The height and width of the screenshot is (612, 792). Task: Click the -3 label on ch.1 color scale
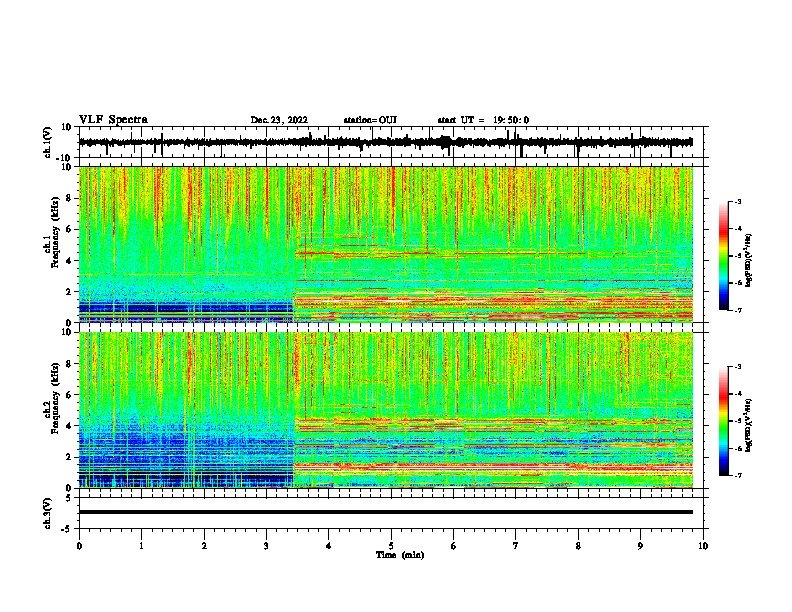tap(737, 201)
